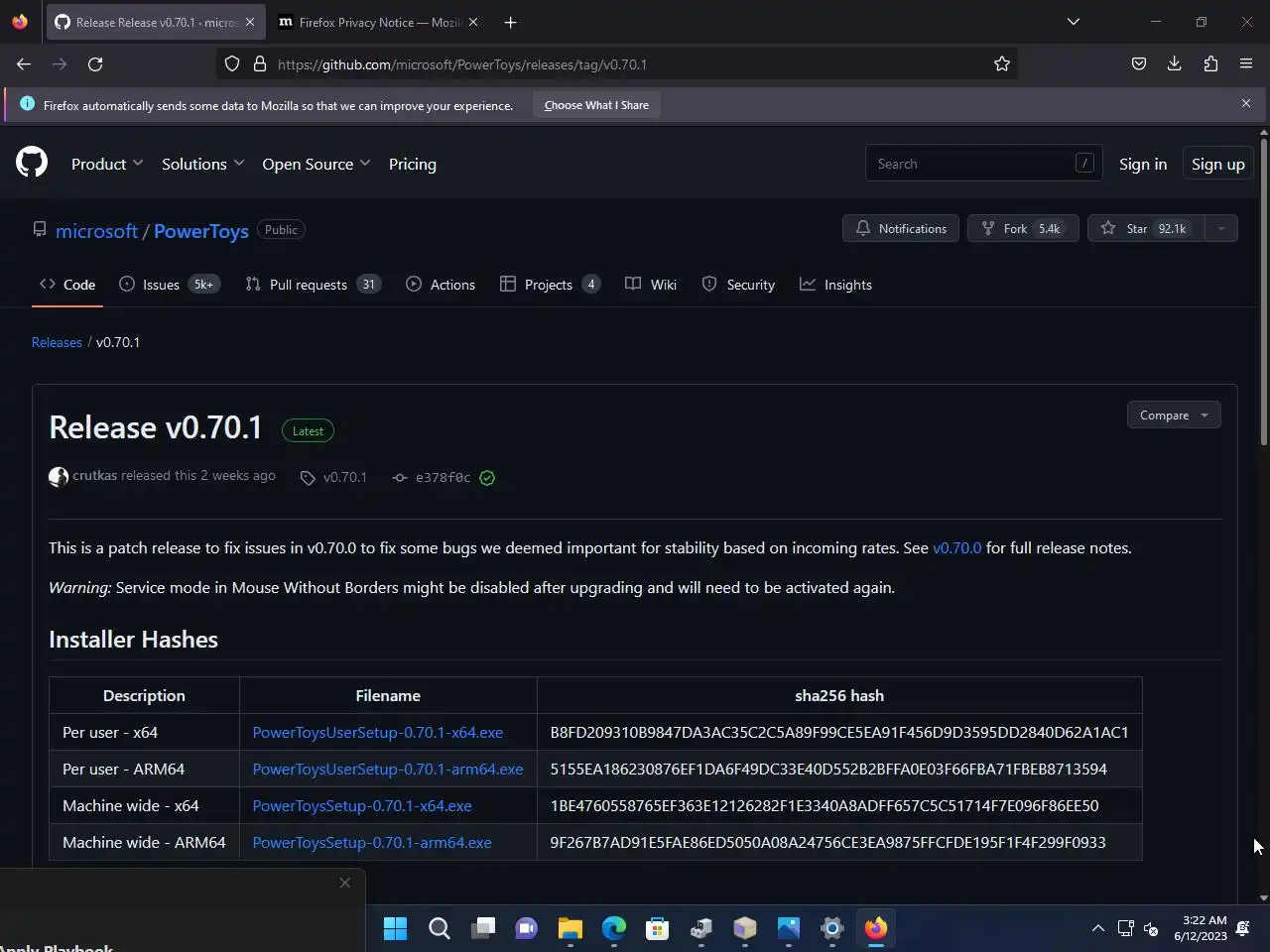Open the Firefox extensions icon
The width and height of the screenshot is (1270, 952).
tap(1210, 64)
